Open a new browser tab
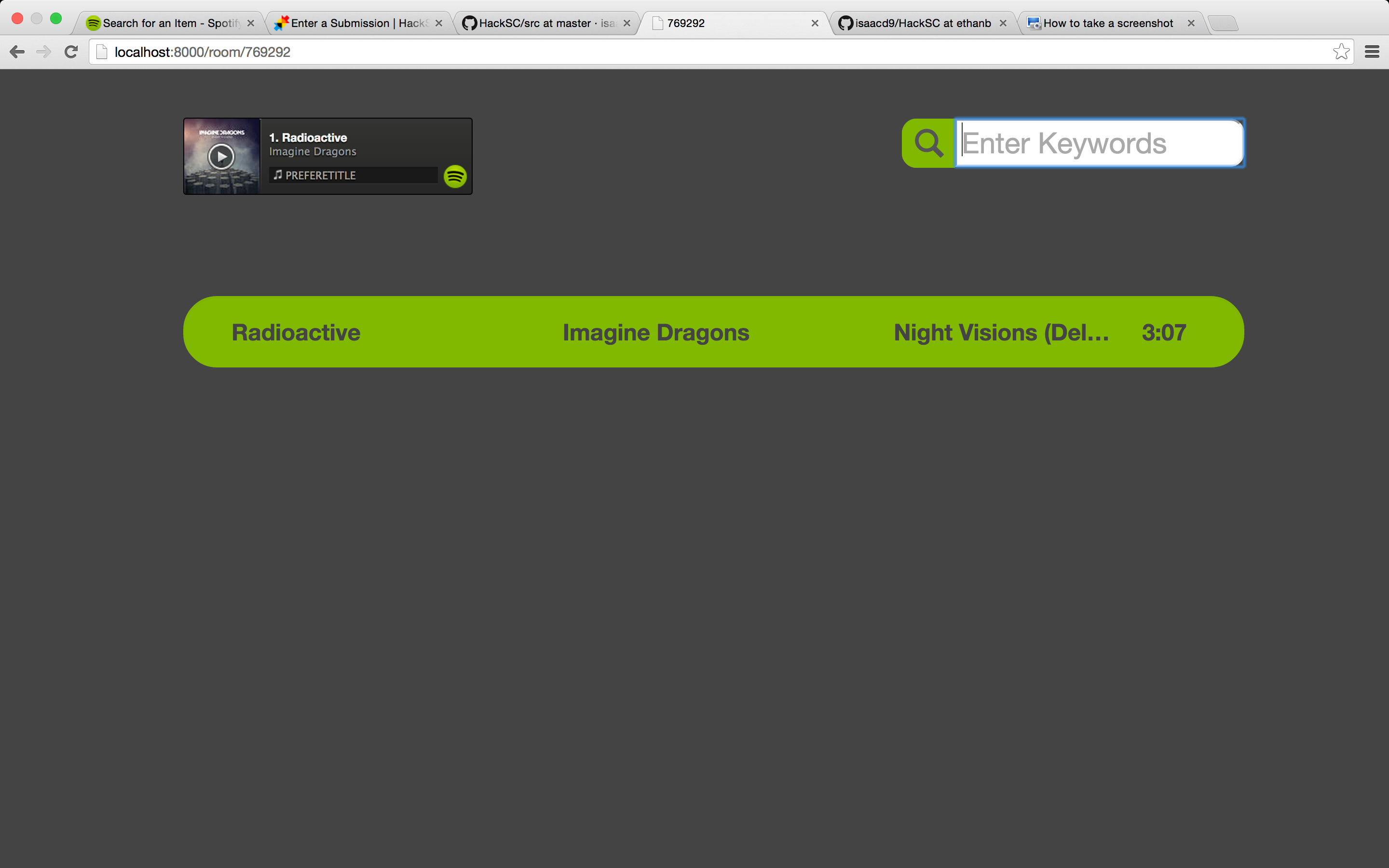Screen dimensions: 1389x868 (x=1223, y=23)
